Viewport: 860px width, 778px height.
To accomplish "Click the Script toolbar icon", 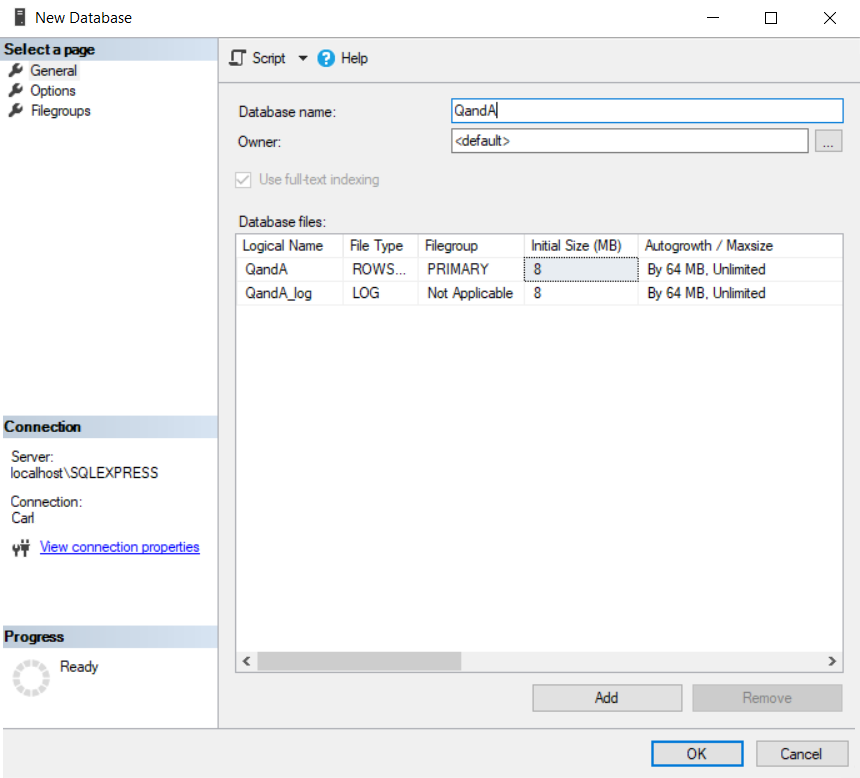I will click(238, 58).
